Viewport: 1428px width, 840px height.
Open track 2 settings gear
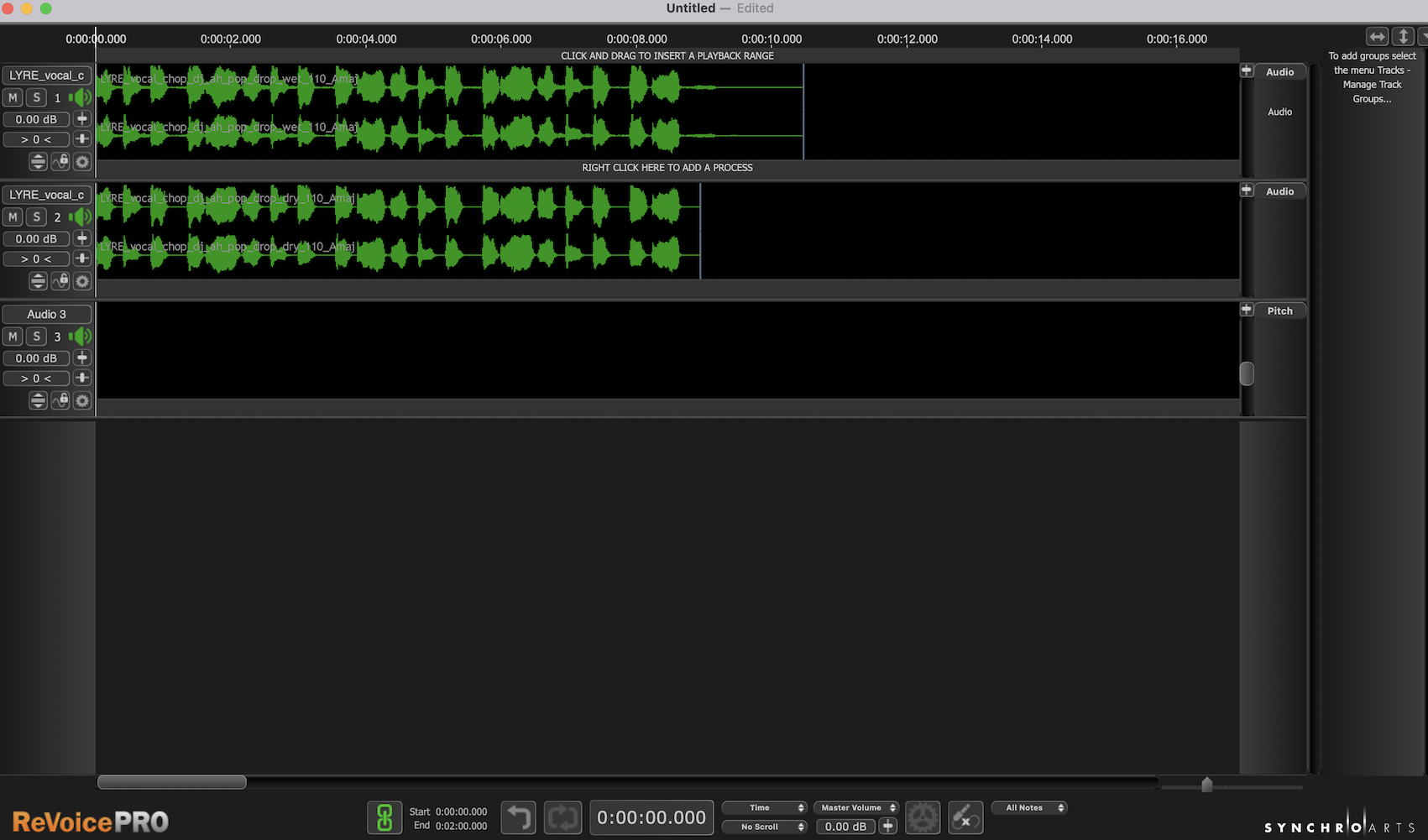(x=82, y=281)
